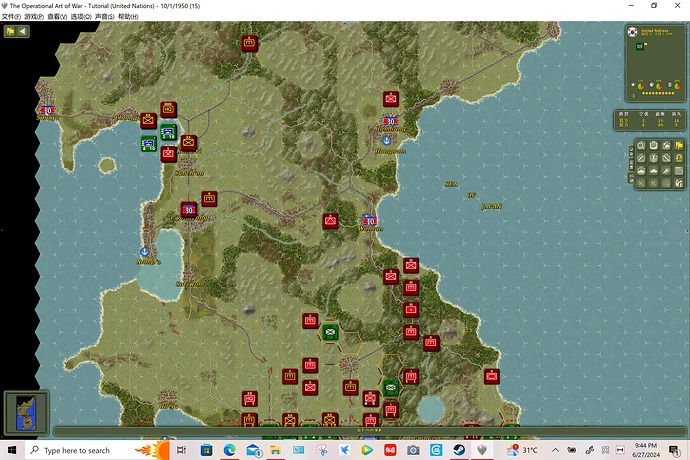Open Steam from the taskbar
The width and height of the screenshot is (690, 460).
tap(459, 450)
